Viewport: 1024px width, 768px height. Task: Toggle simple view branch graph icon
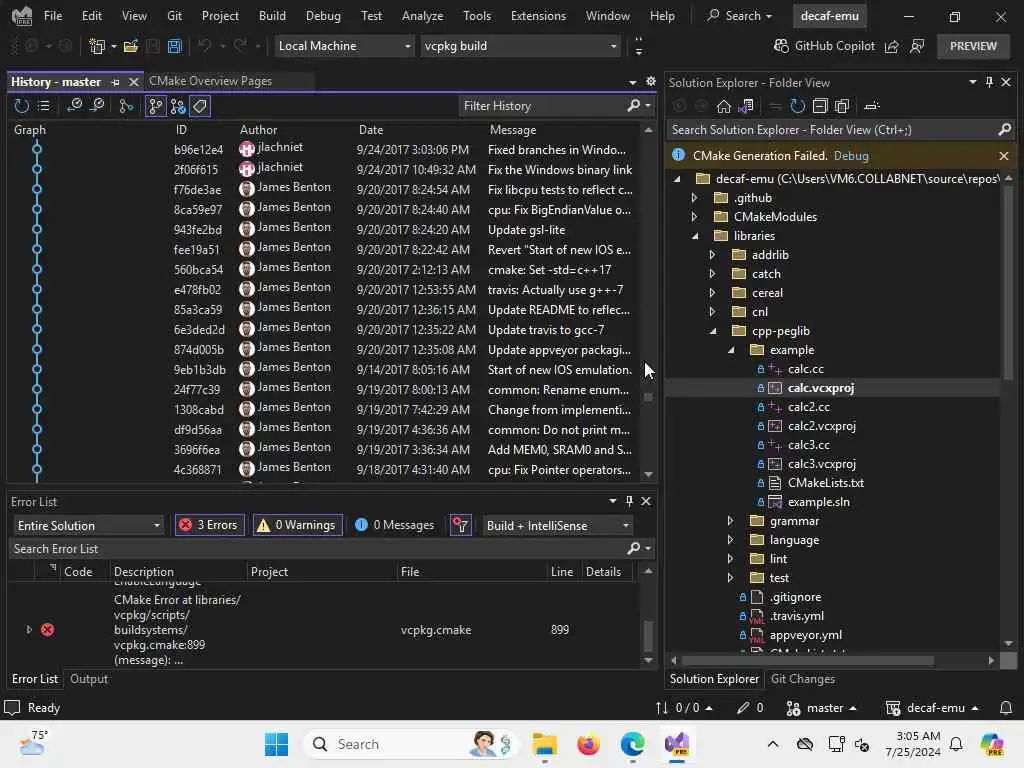click(126, 106)
